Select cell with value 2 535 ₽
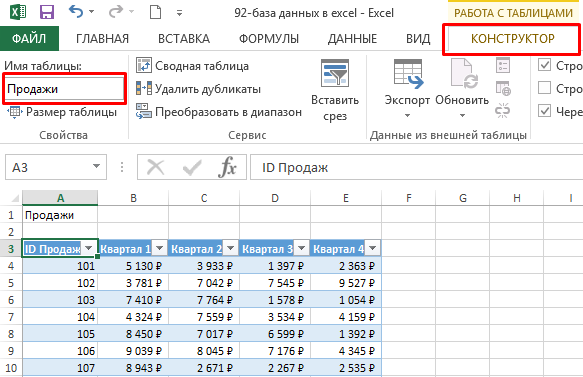This screenshot has width=583, height=377. 346,368
